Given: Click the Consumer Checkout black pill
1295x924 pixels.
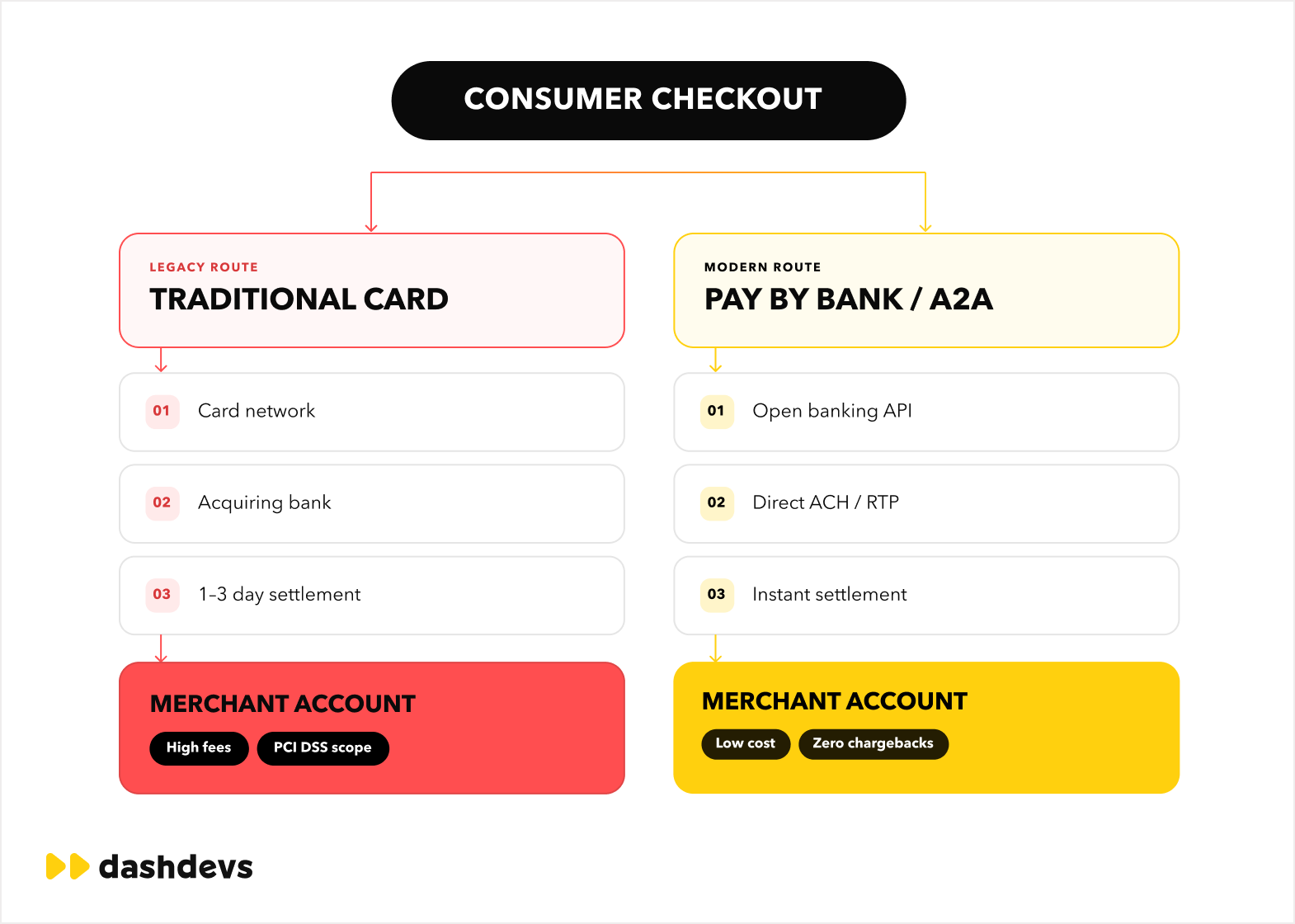Looking at the screenshot, I should (x=648, y=101).
